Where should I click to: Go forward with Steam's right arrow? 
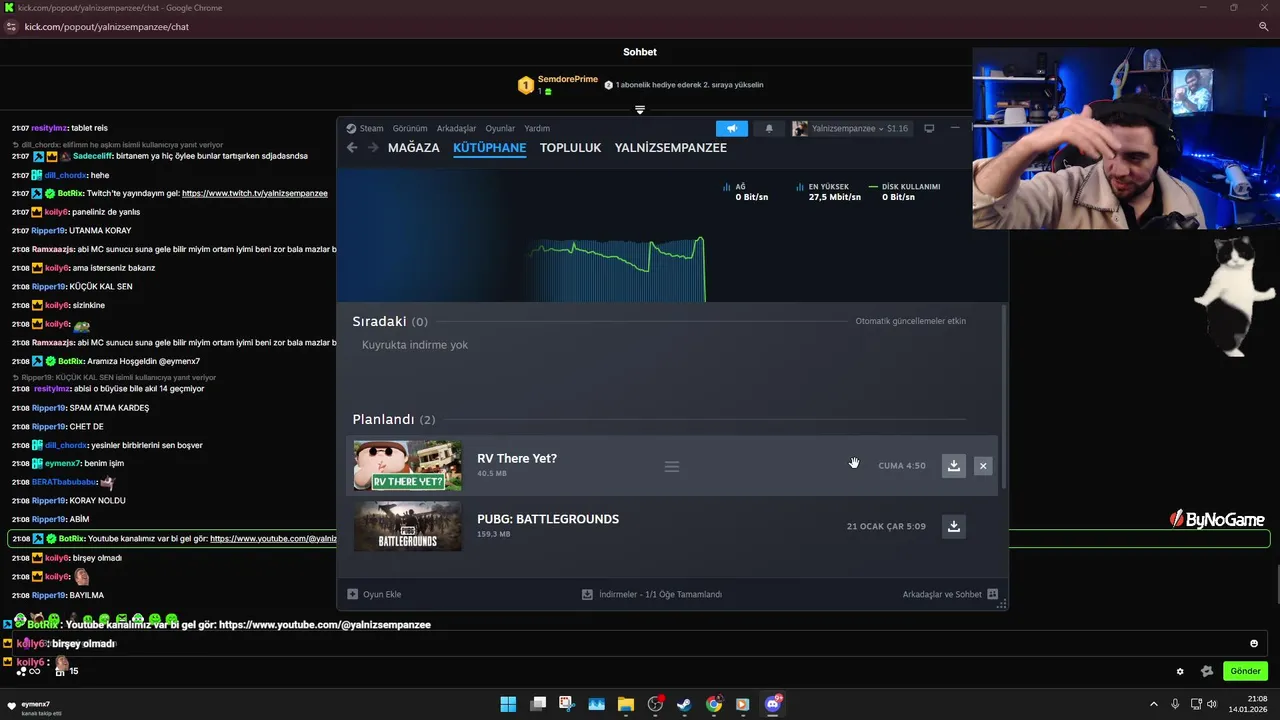pos(373,148)
